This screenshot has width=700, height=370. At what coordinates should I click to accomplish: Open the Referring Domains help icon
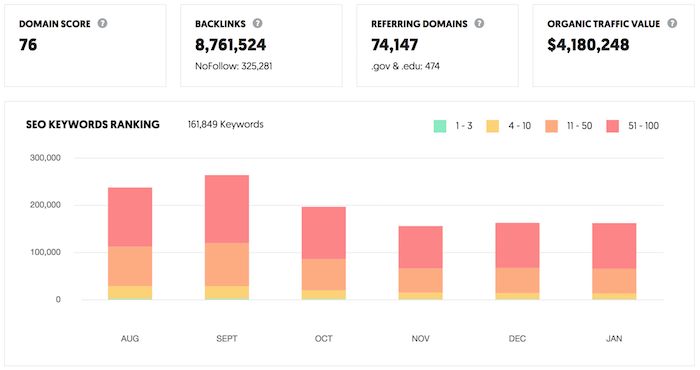click(x=479, y=23)
